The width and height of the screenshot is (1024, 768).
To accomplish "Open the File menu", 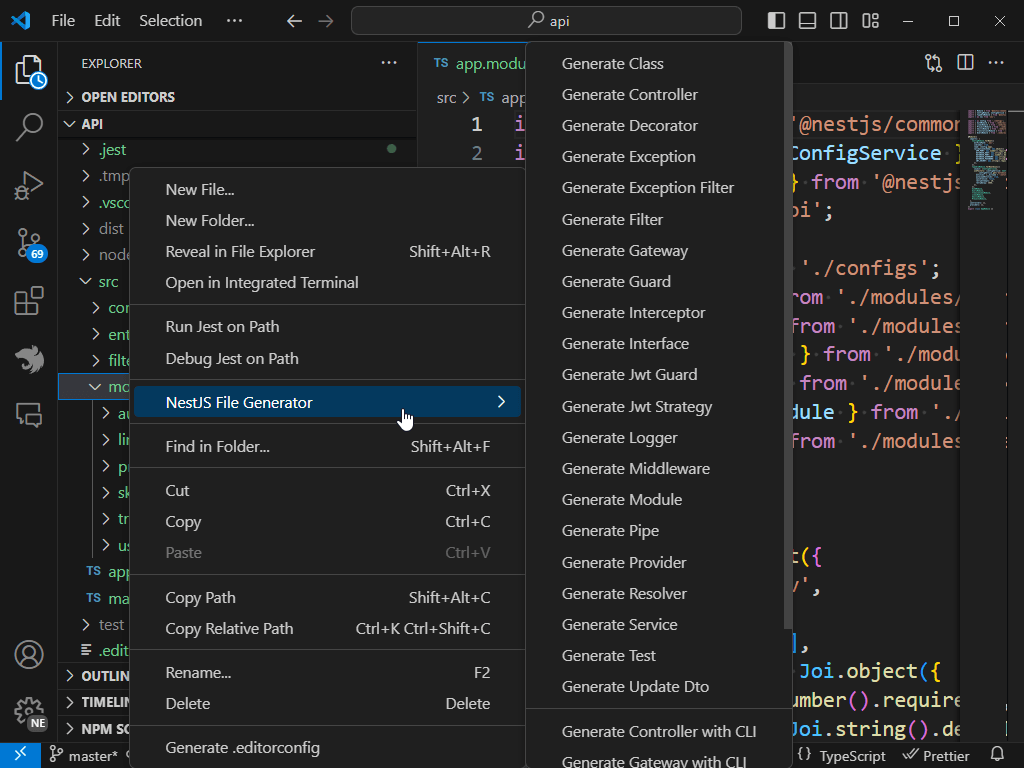I will (x=63, y=20).
